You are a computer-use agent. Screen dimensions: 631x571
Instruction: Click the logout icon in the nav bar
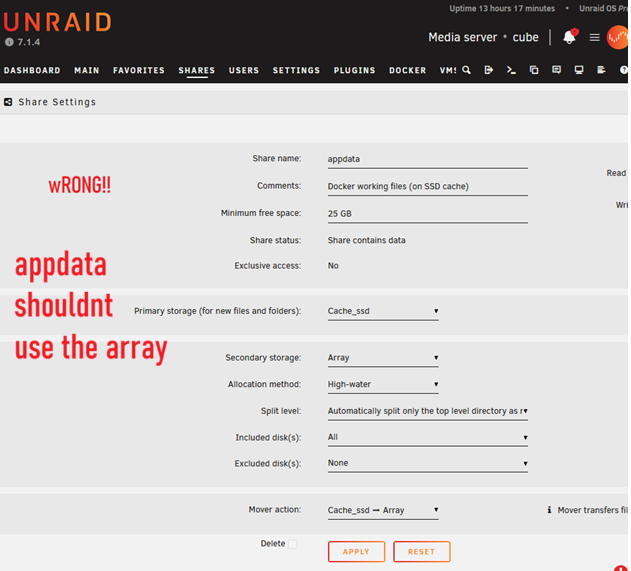489,70
